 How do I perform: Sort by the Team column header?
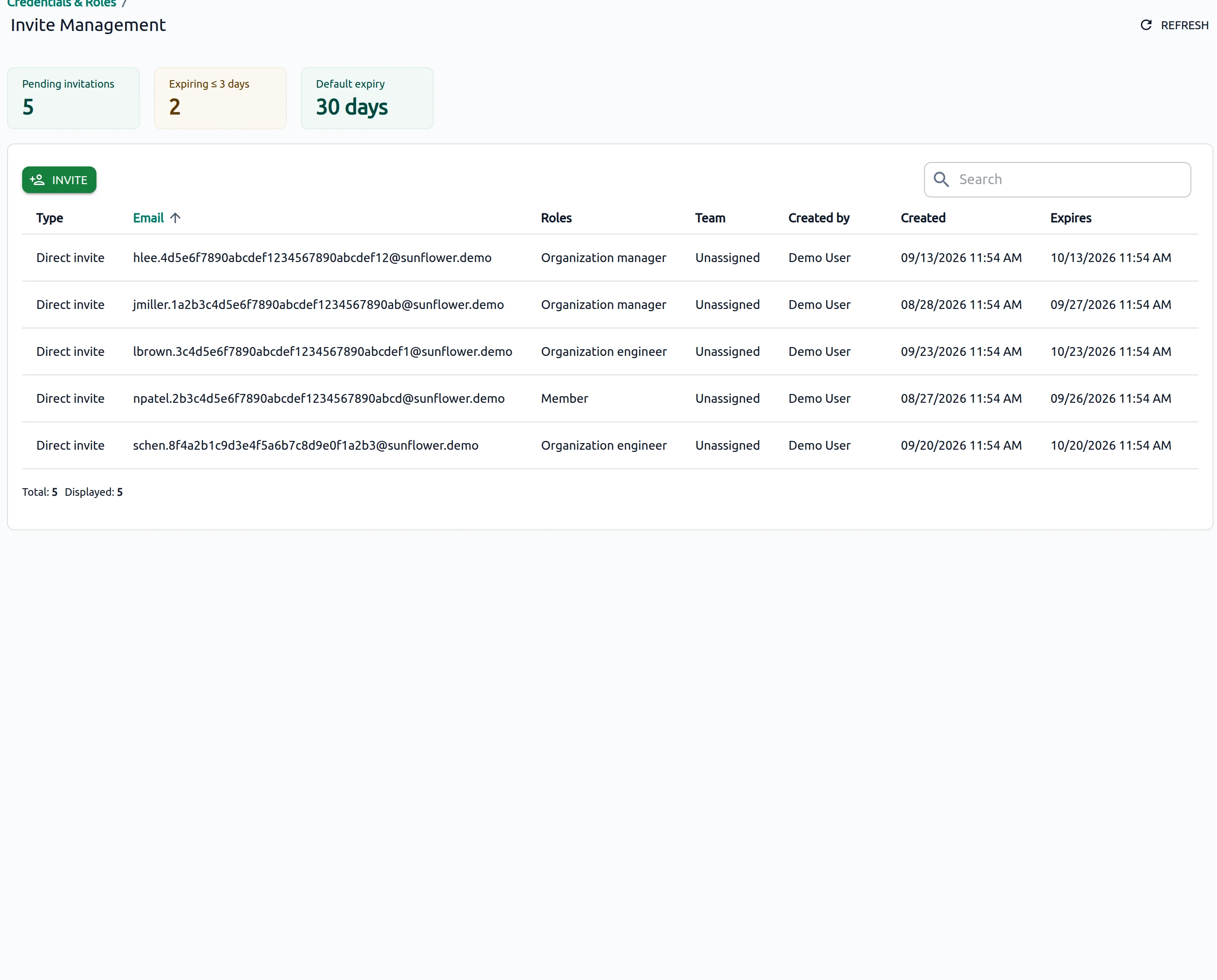[710, 218]
